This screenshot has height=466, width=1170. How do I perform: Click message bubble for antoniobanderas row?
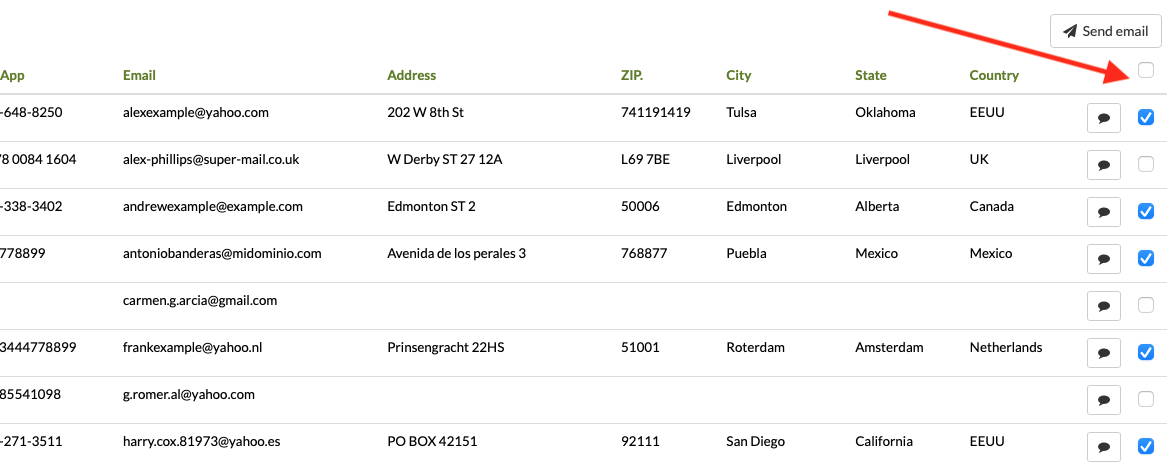coord(1104,259)
